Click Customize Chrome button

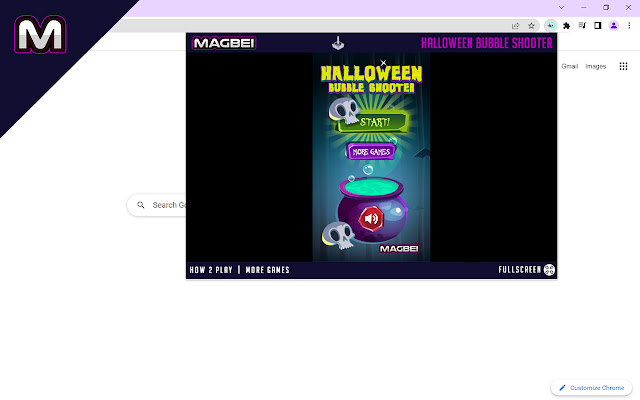coord(591,388)
